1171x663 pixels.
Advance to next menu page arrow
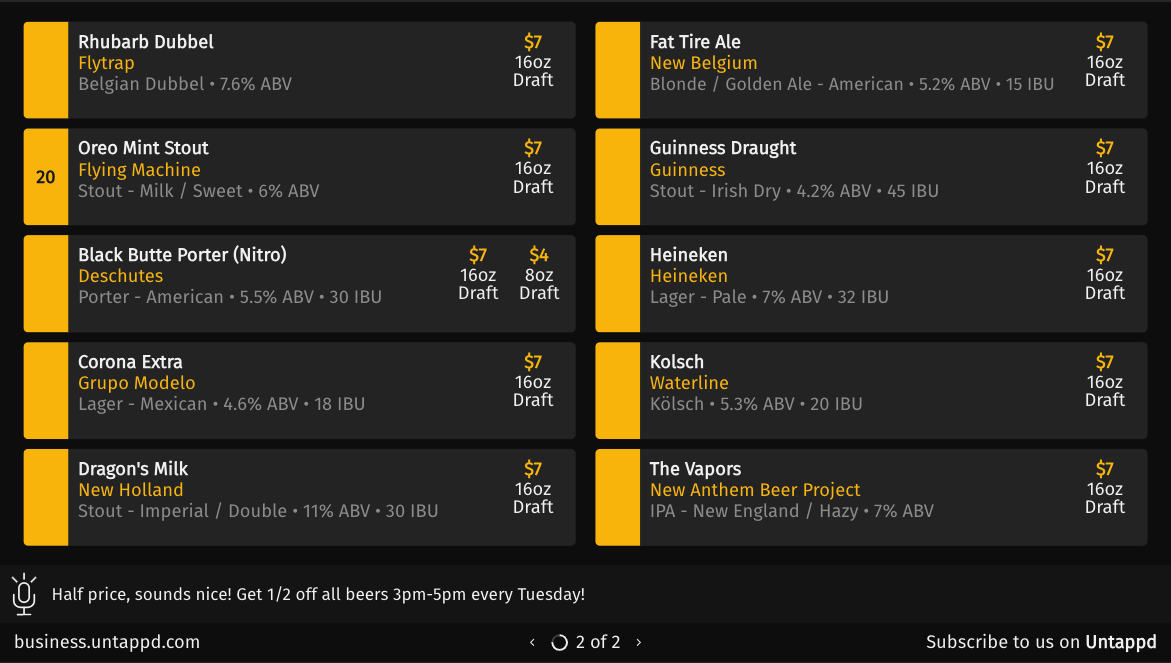639,642
